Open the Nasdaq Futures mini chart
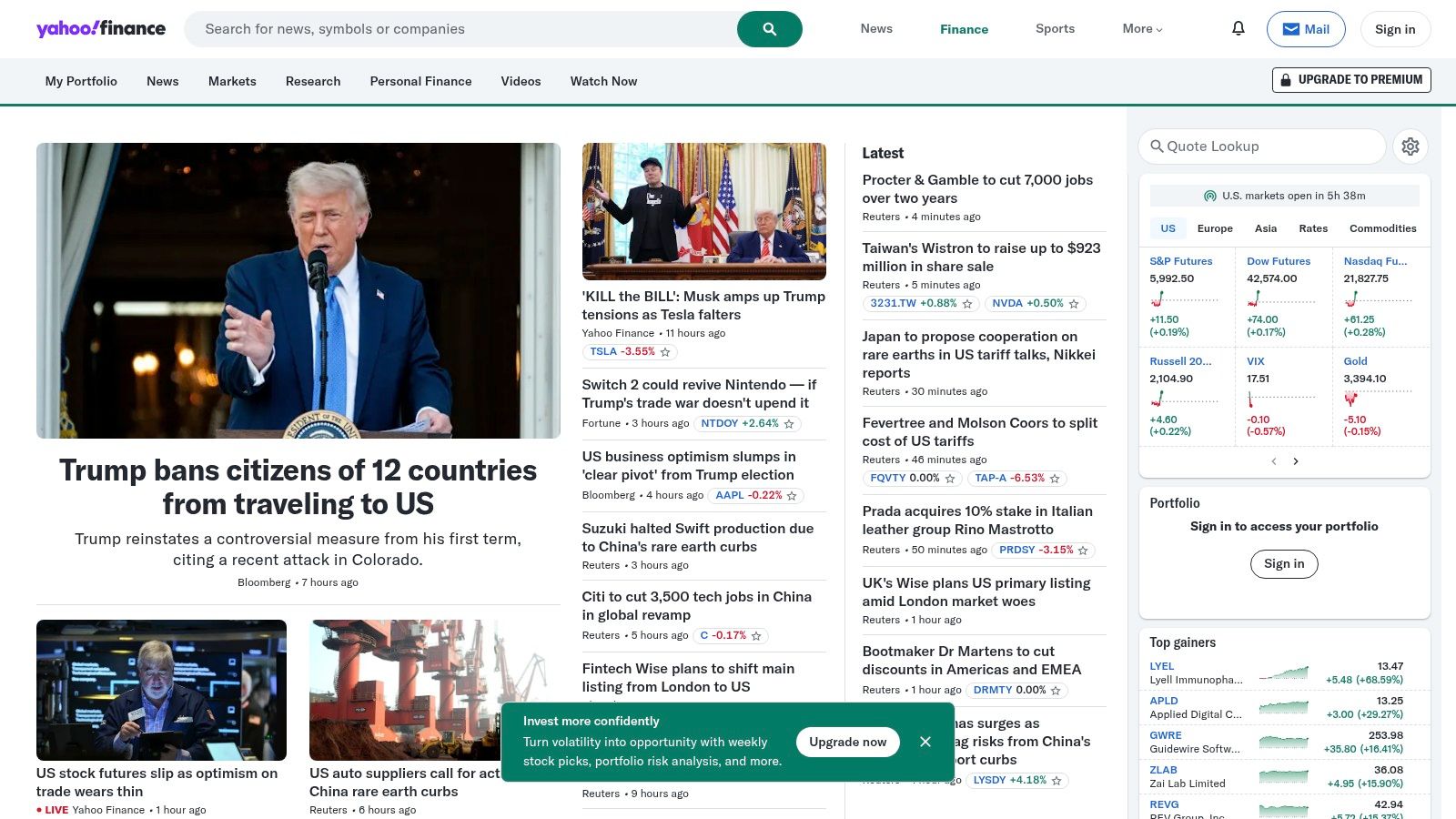This screenshot has height=819, width=1456. point(1378,299)
